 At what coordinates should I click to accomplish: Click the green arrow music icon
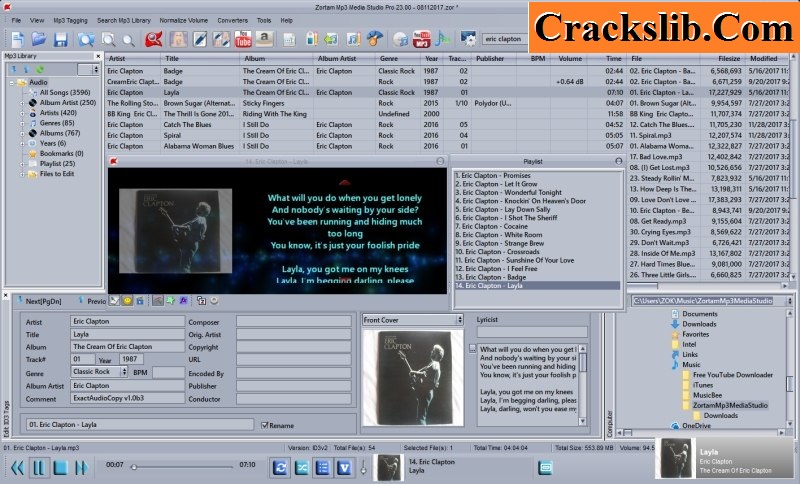pyautogui.click(x=331, y=39)
